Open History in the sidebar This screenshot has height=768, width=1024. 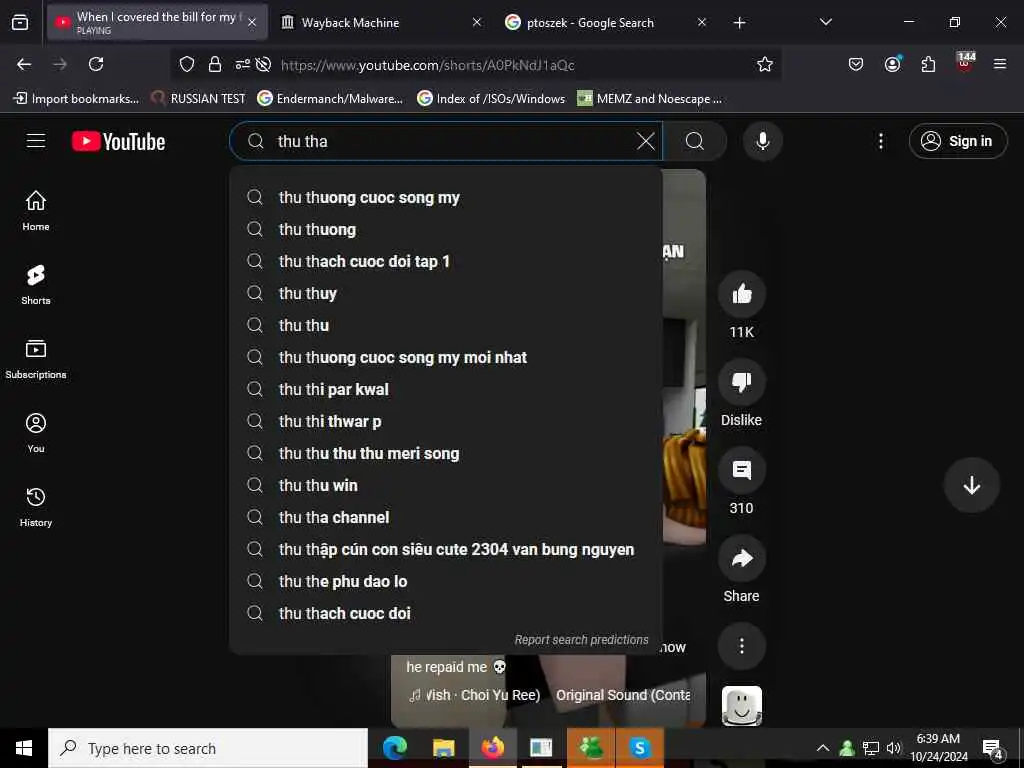pos(36,507)
